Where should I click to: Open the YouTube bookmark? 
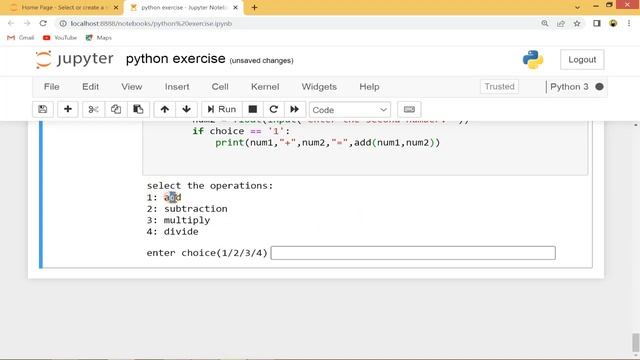pos(60,38)
